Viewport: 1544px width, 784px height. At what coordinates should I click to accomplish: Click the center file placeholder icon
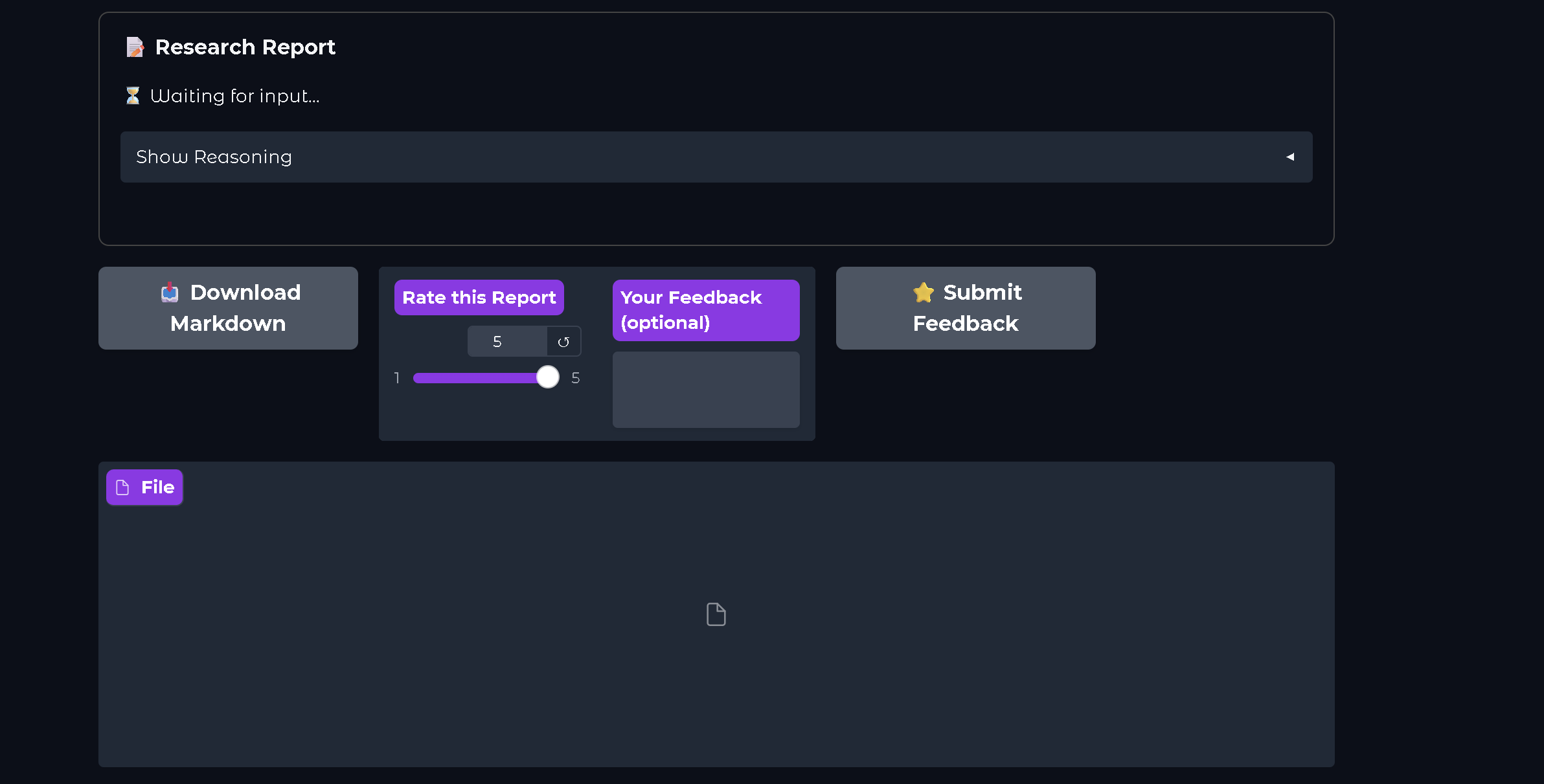[716, 614]
